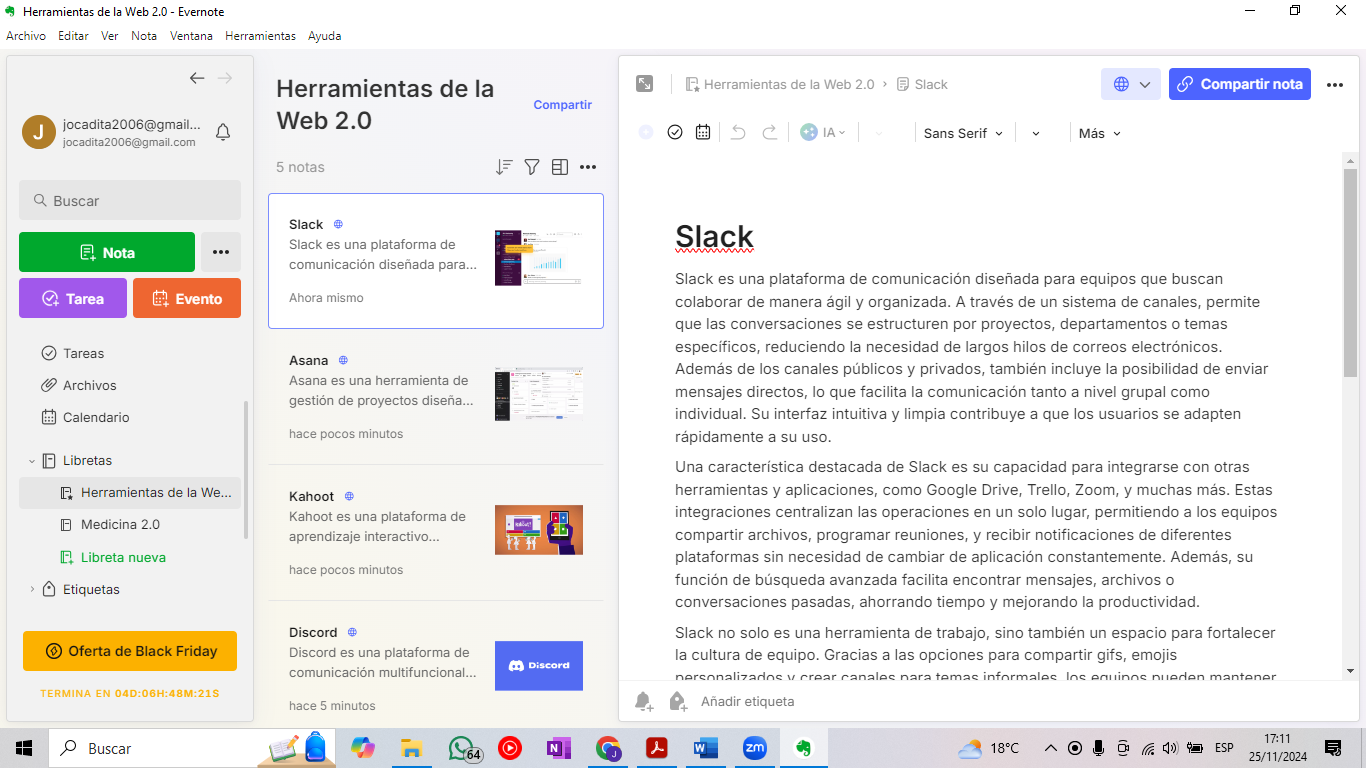This screenshot has width=1366, height=768.
Task: Add a reminder with the bell icon
Action: coord(644,701)
